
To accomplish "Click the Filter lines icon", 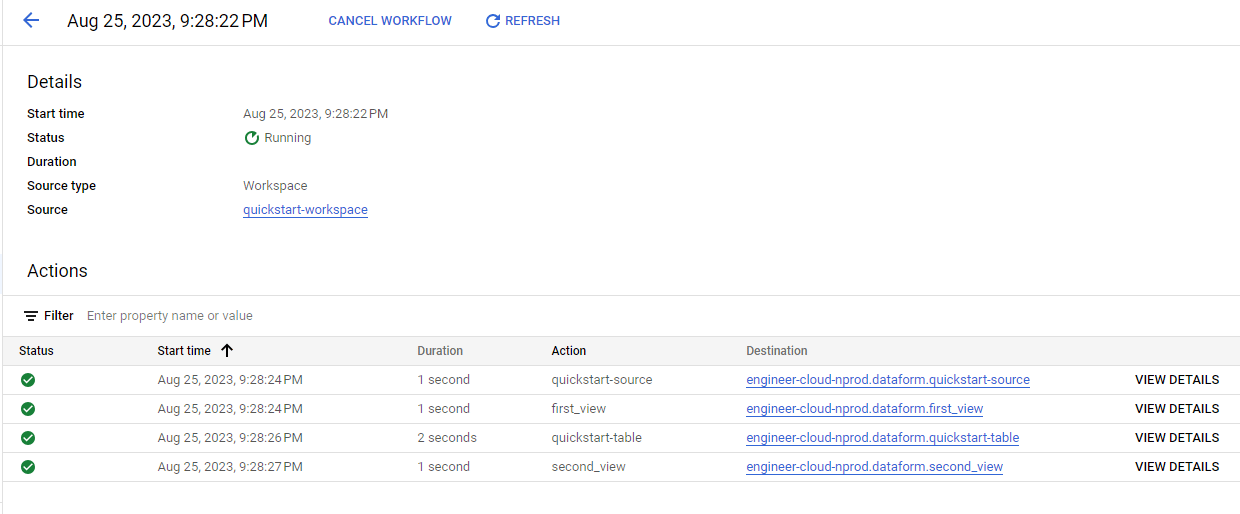I will coord(31,316).
